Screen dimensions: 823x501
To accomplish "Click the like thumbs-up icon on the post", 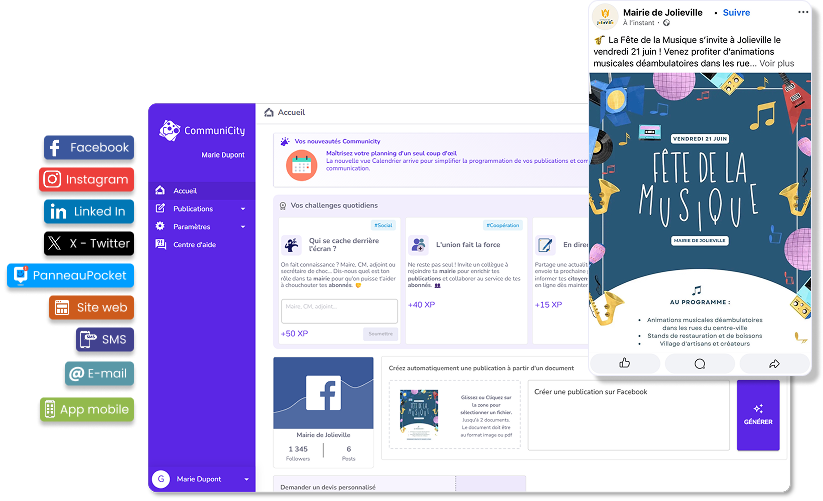I will 625,363.
